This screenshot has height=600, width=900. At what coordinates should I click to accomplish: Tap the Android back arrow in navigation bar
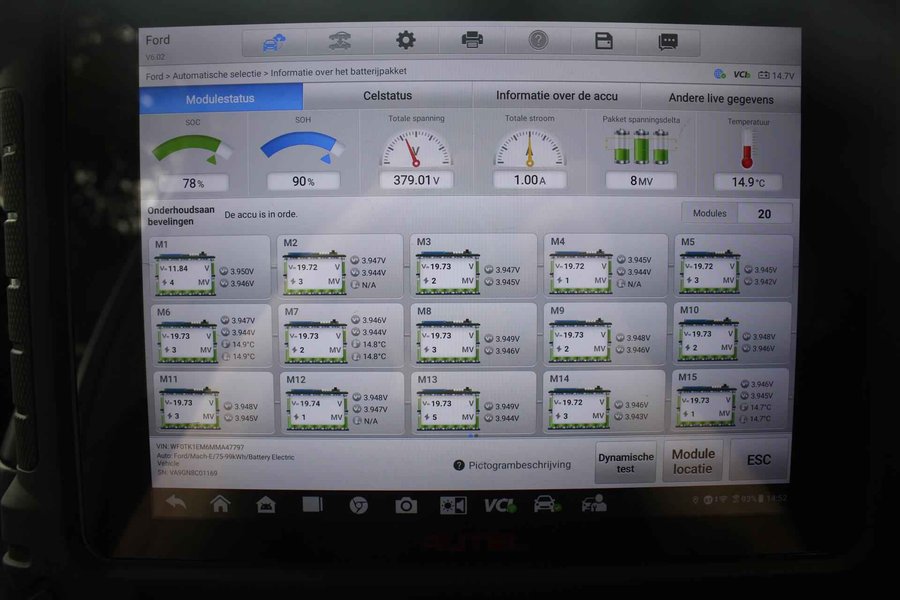tap(176, 503)
